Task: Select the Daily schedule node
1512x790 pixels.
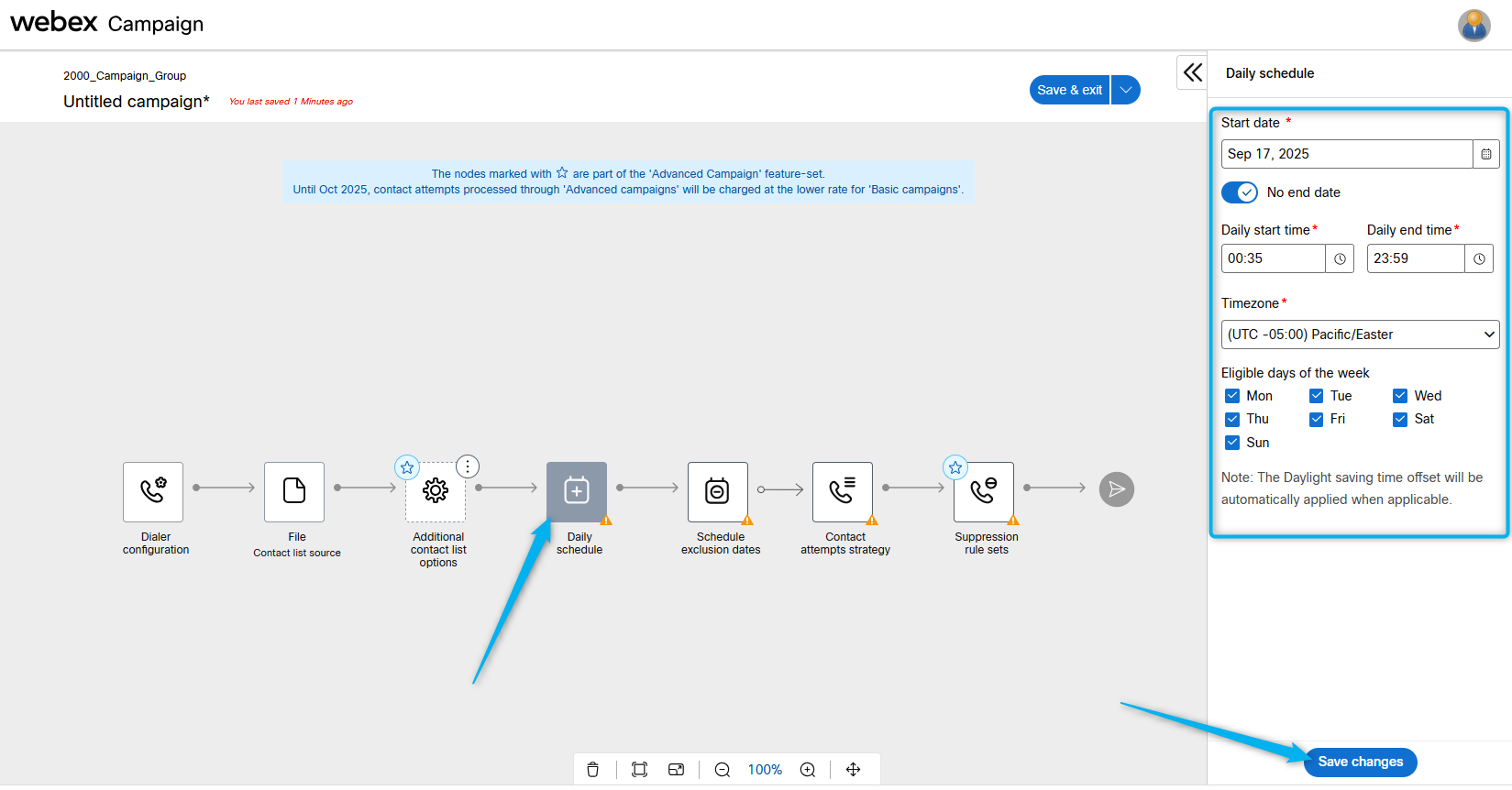Action: click(577, 491)
